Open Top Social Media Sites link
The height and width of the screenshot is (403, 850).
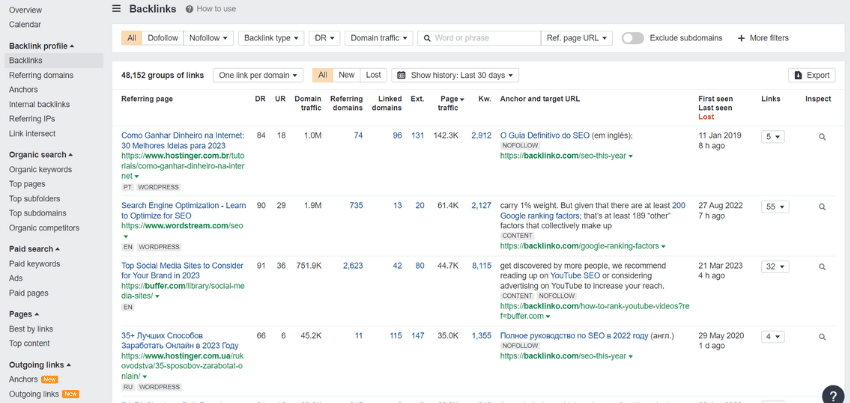click(x=182, y=270)
